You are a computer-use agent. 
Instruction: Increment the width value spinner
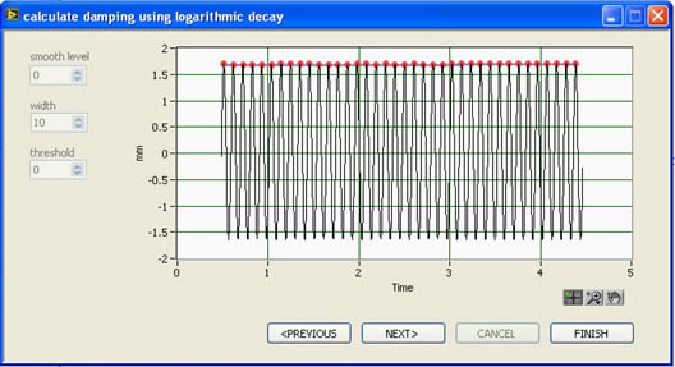point(78,119)
